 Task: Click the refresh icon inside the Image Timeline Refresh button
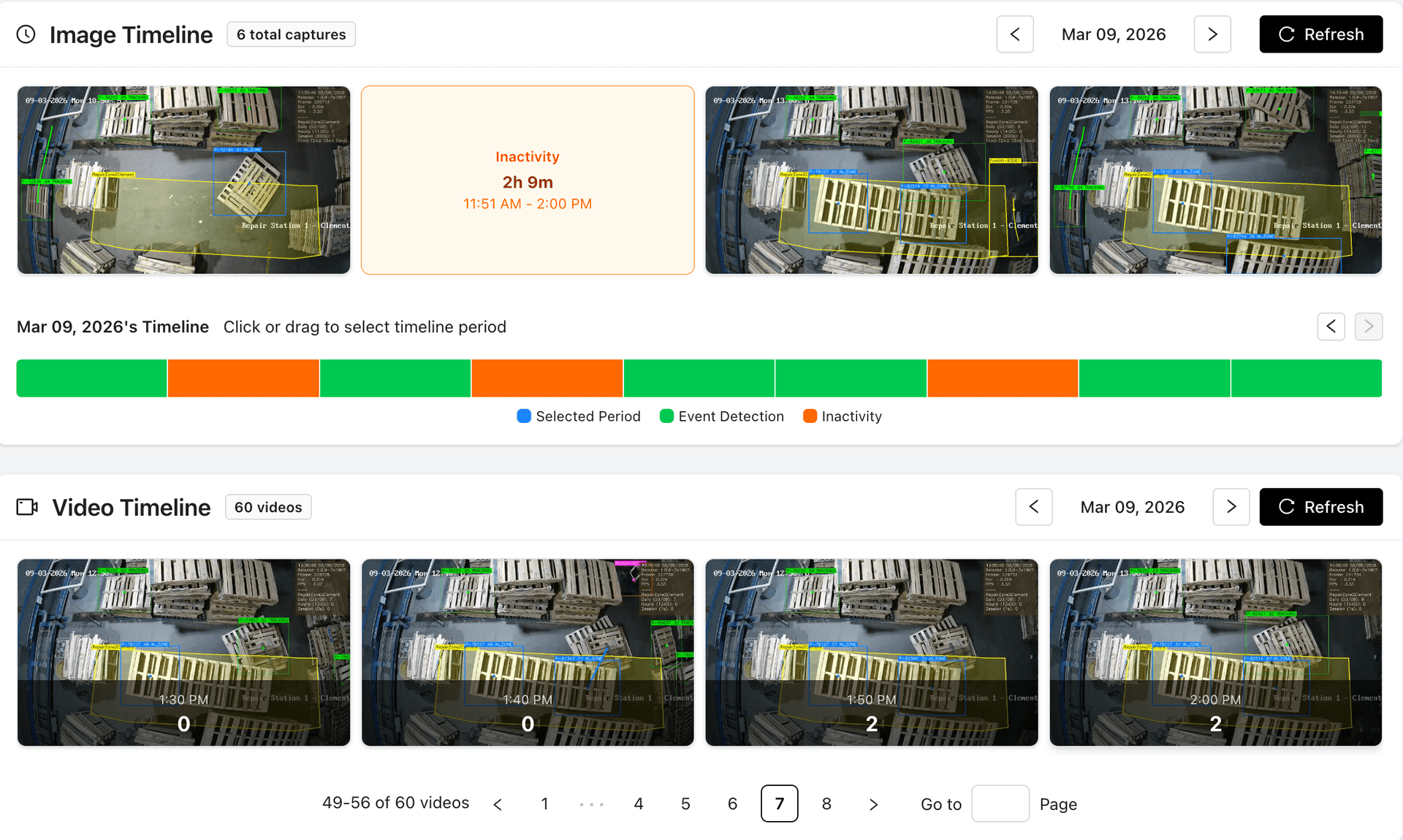tap(1286, 34)
